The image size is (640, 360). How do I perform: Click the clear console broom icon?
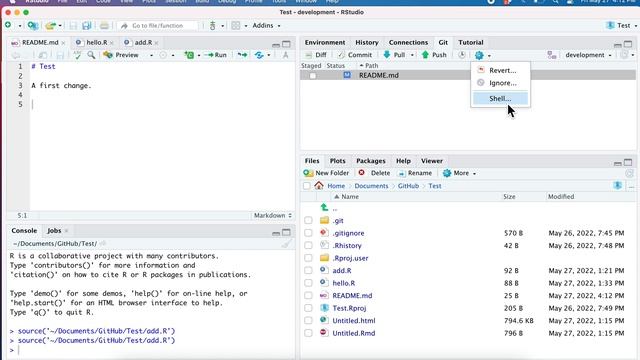tap(287, 244)
